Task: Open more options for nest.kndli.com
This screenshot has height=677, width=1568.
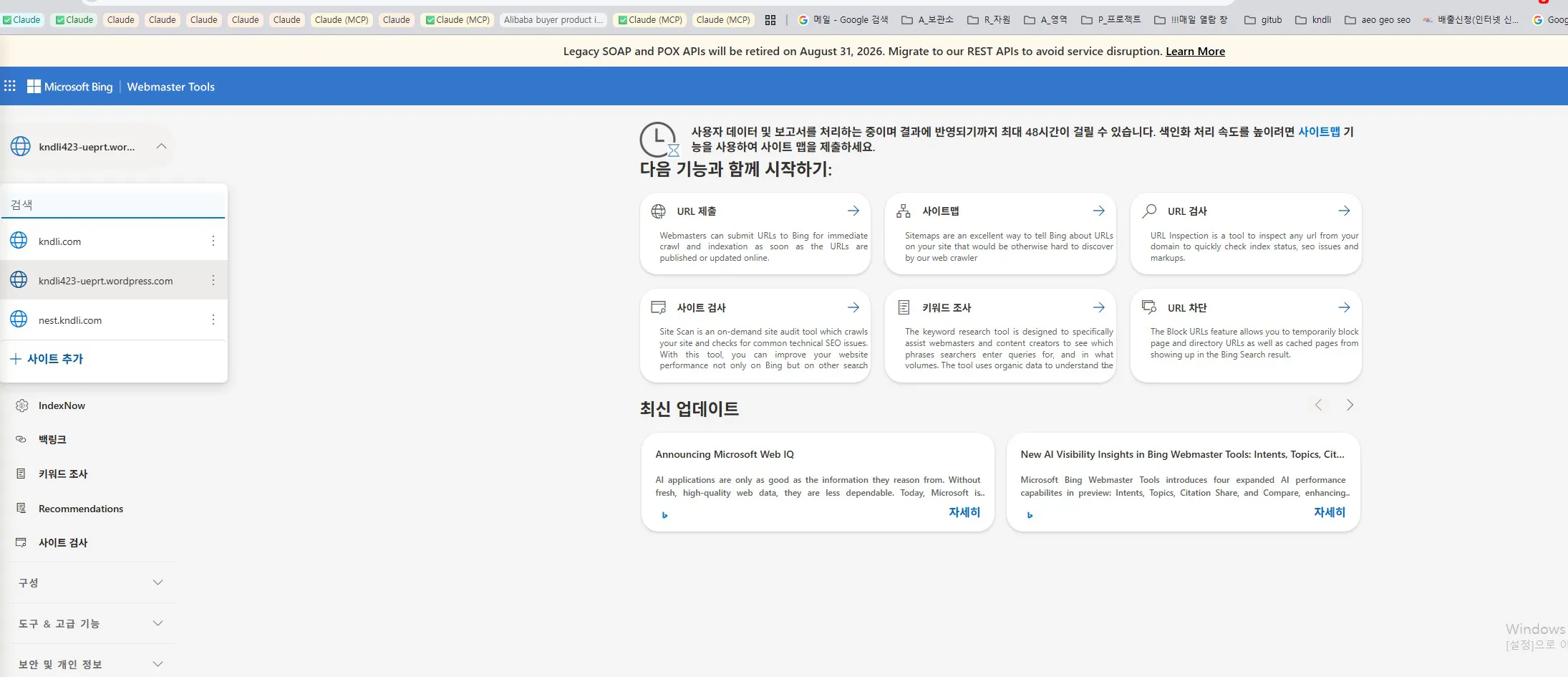Action: point(213,320)
